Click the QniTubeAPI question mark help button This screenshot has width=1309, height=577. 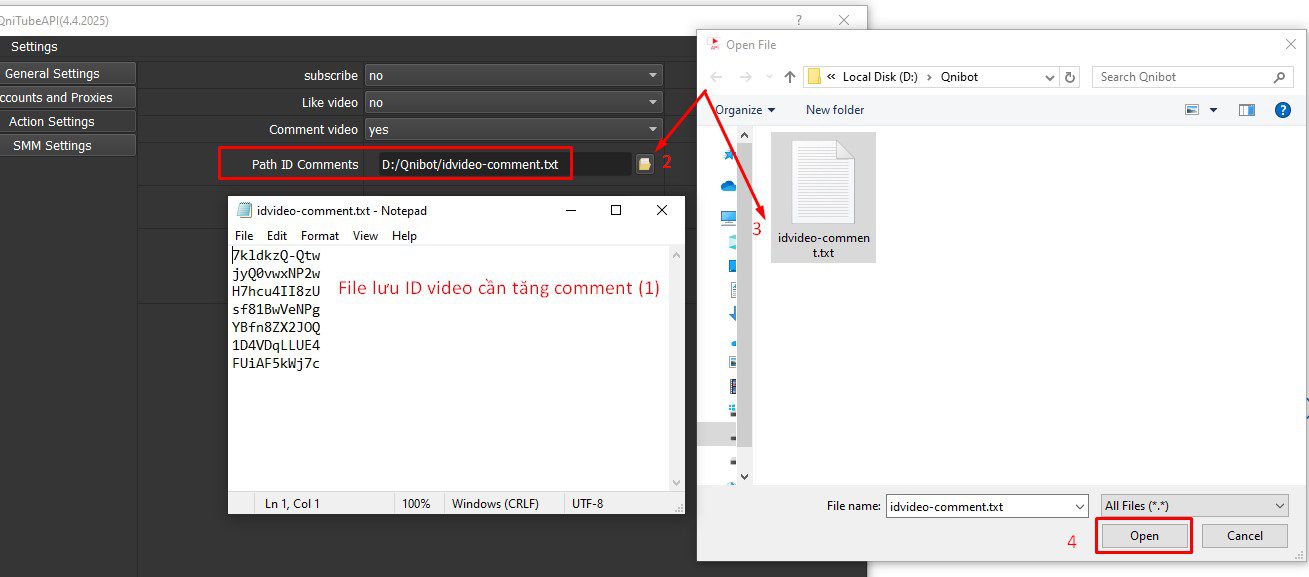[x=798, y=20]
